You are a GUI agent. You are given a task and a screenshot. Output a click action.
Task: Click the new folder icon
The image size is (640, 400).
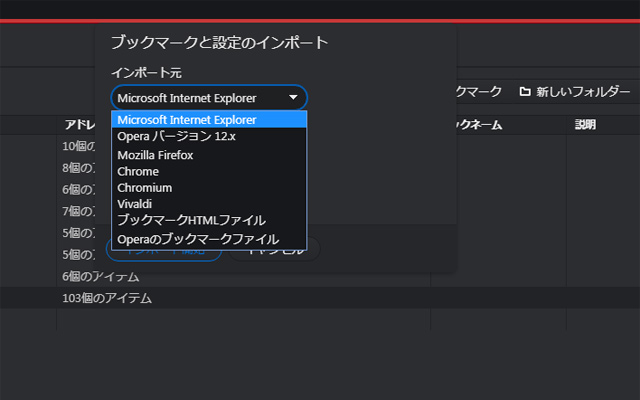click(x=525, y=91)
